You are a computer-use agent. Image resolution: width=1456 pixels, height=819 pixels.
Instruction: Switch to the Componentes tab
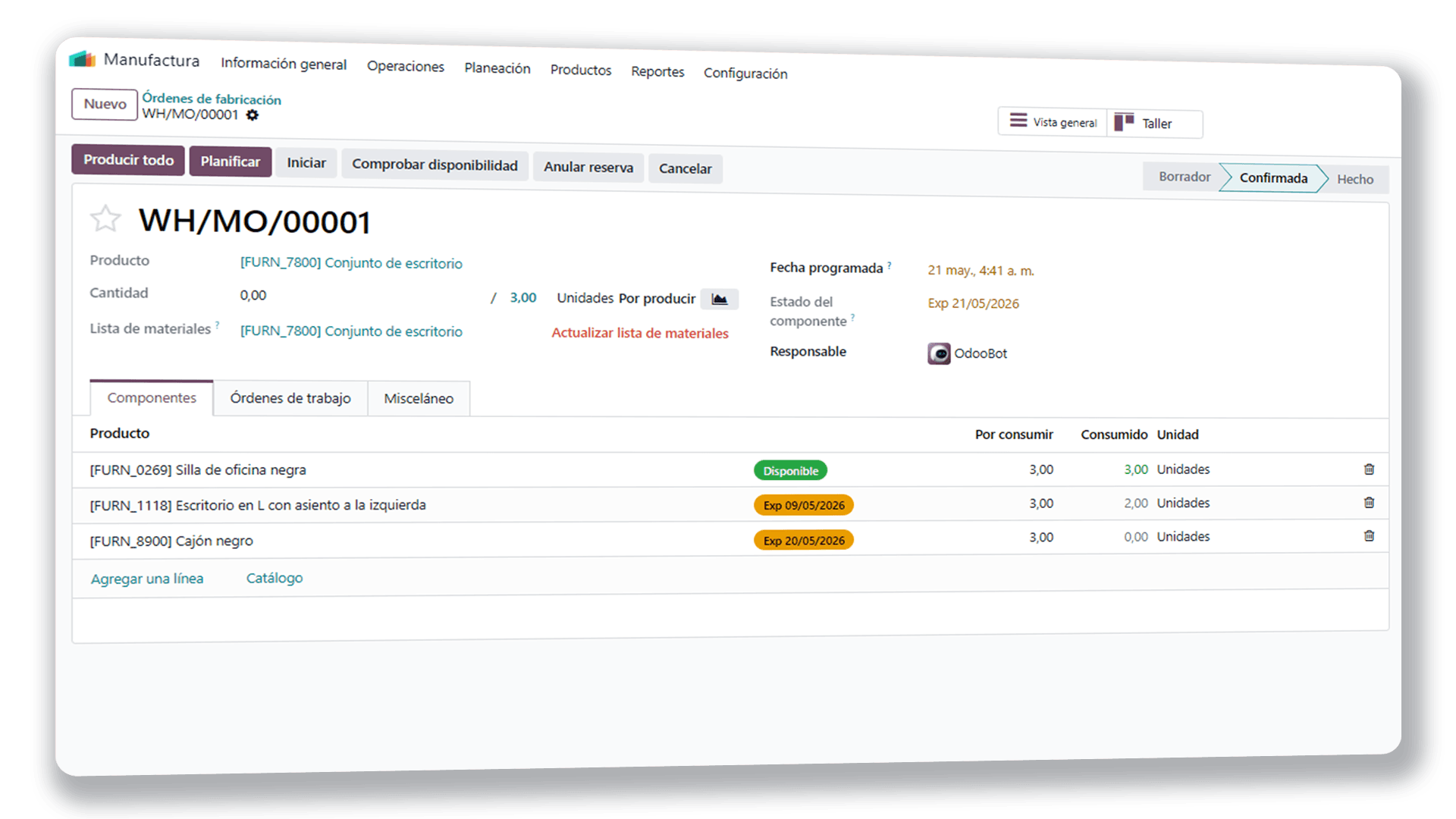coord(152,397)
